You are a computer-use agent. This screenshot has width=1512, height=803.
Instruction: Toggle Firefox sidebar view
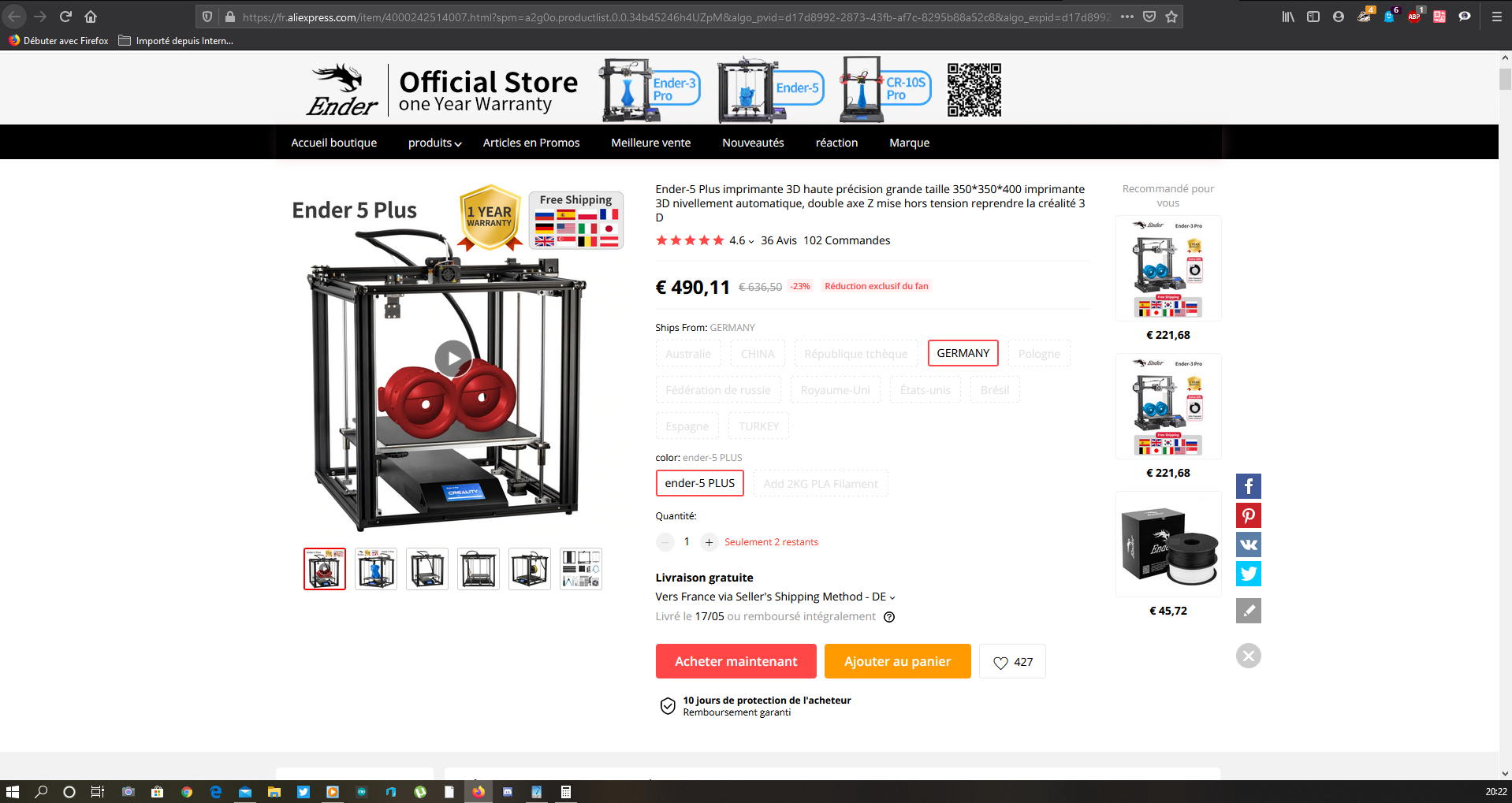[x=1313, y=17]
